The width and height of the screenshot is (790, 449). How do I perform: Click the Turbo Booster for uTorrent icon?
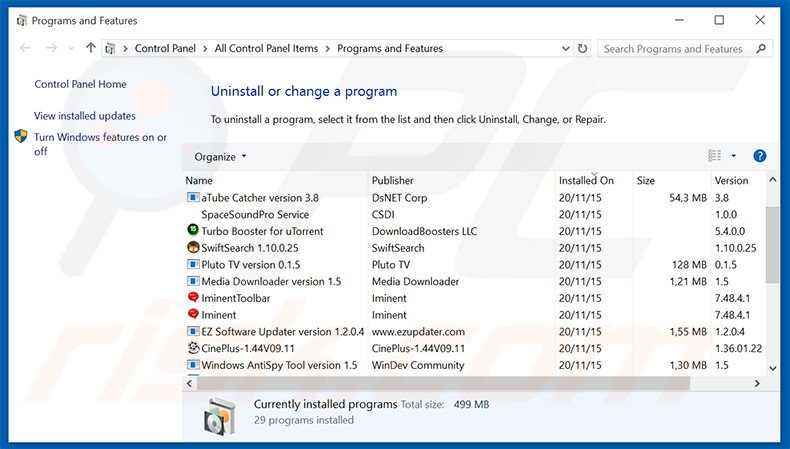[193, 230]
